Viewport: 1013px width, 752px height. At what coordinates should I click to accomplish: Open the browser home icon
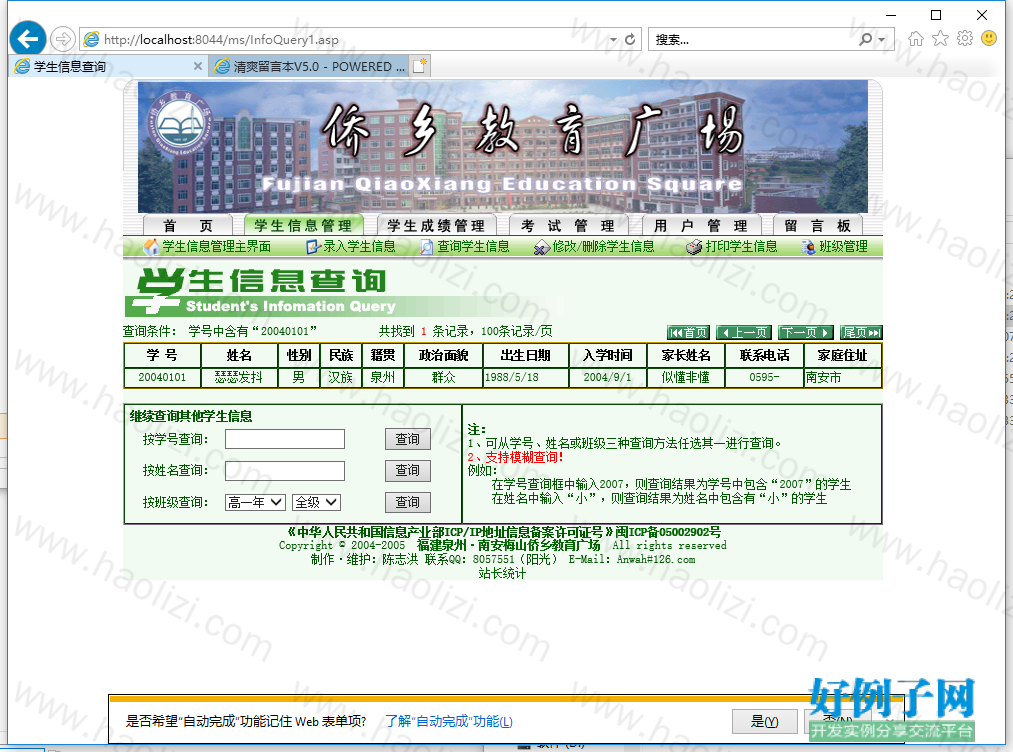[x=915, y=39]
